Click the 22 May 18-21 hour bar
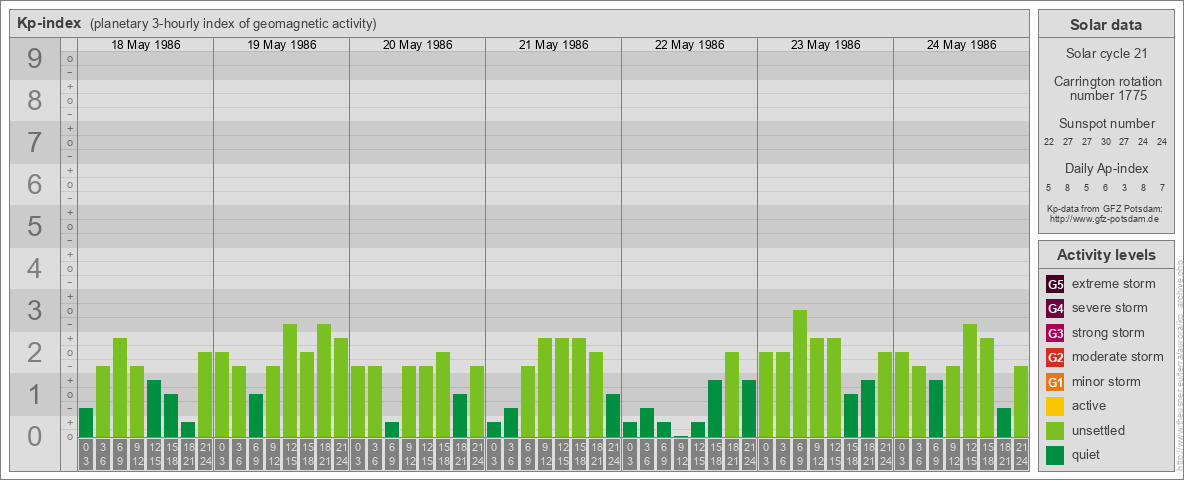 732,395
